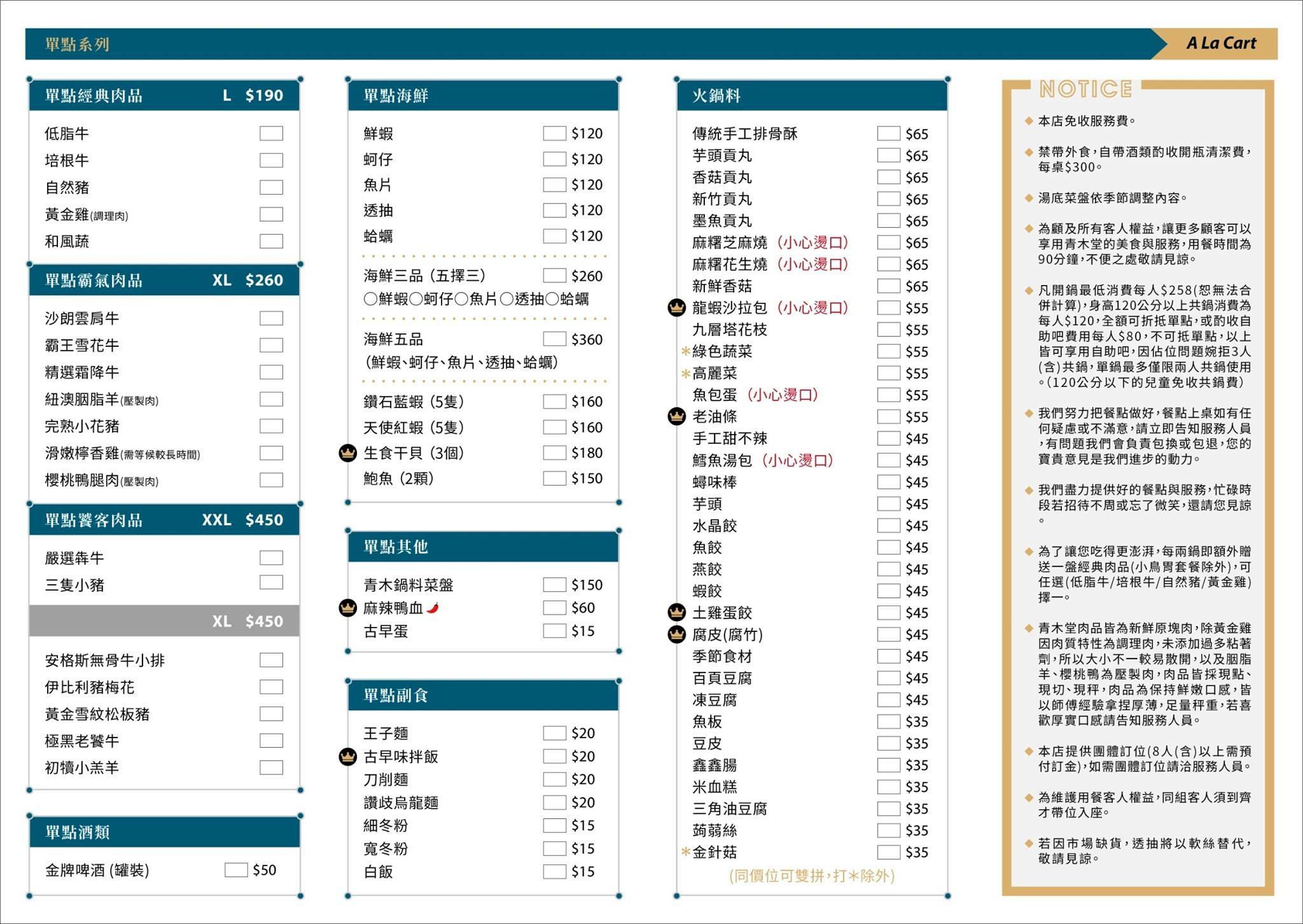Check the box for 安格斯無骨牛小排
The image size is (1303, 924).
[271, 660]
